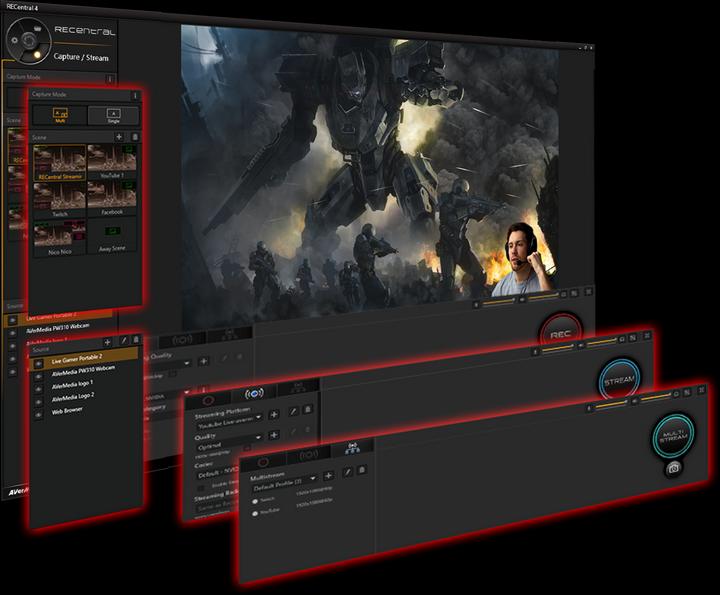Switch to Stream tab in Multistream panel
This screenshot has width=720, height=595.
click(309, 455)
